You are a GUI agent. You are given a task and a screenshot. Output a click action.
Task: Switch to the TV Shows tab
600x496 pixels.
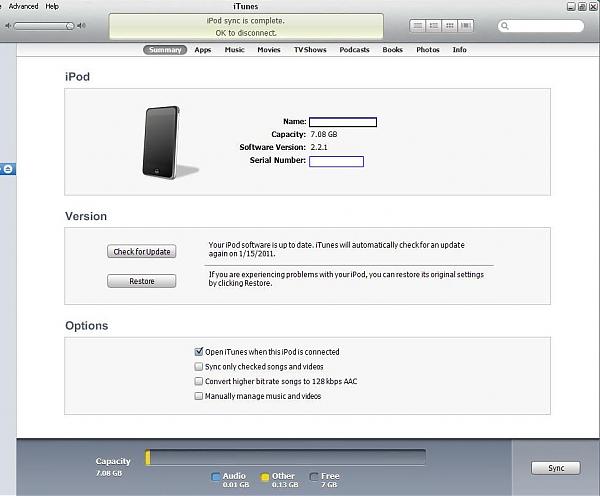[310, 50]
